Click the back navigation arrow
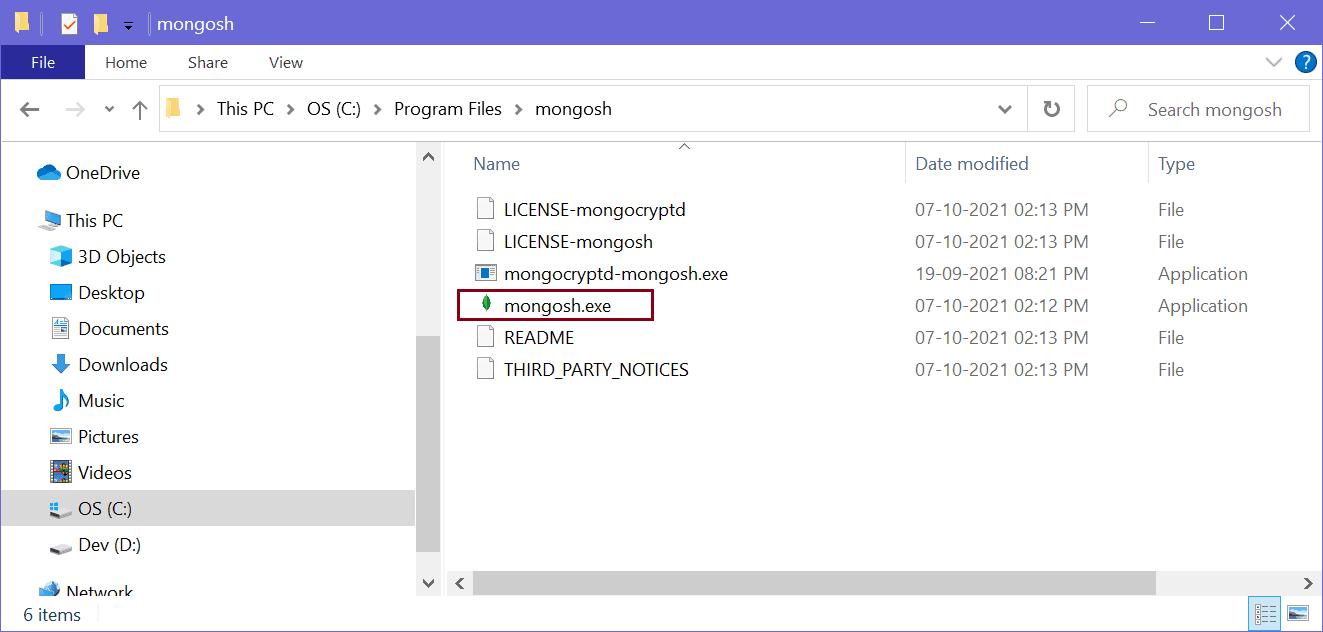The image size is (1323, 632). click(29, 108)
